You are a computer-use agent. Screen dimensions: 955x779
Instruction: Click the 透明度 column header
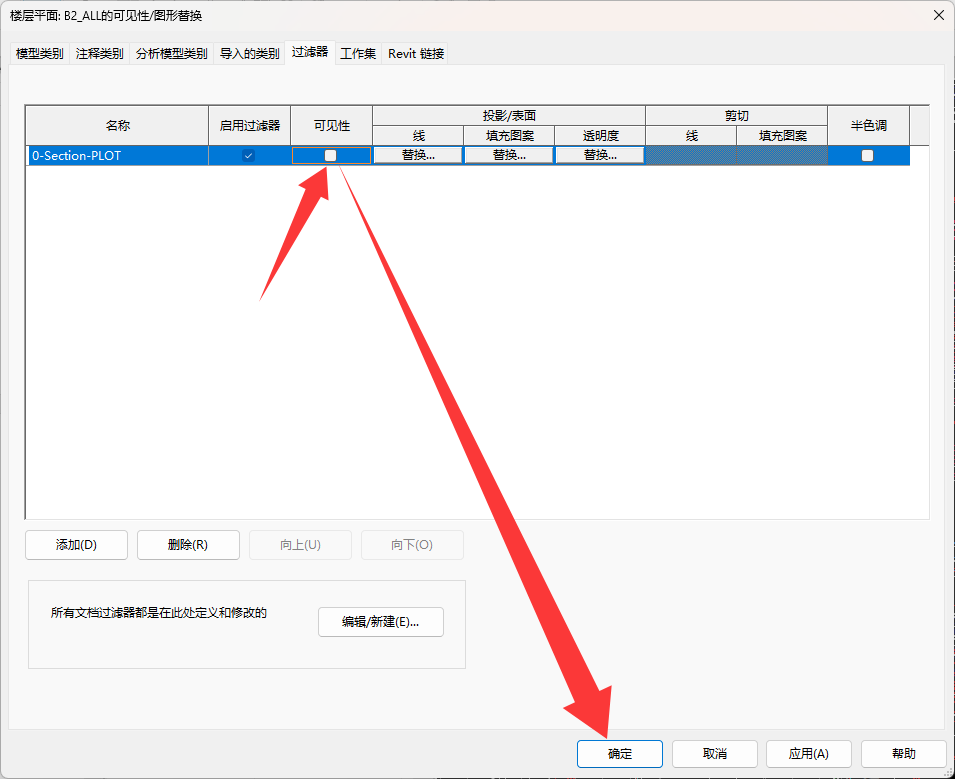600,136
